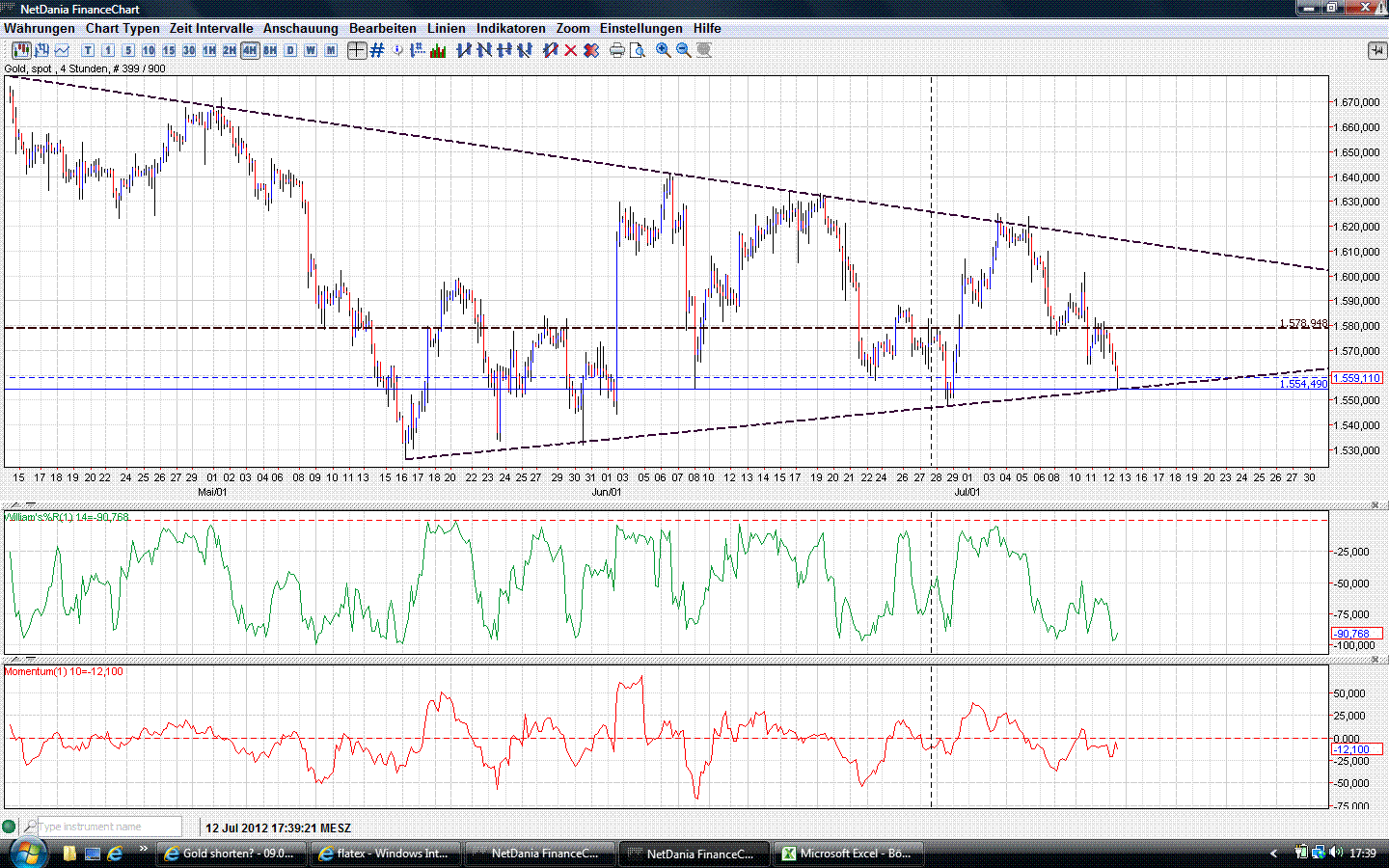Click the crosshair cursor tool icon
This screenshot has width=1389, height=868.
357,50
